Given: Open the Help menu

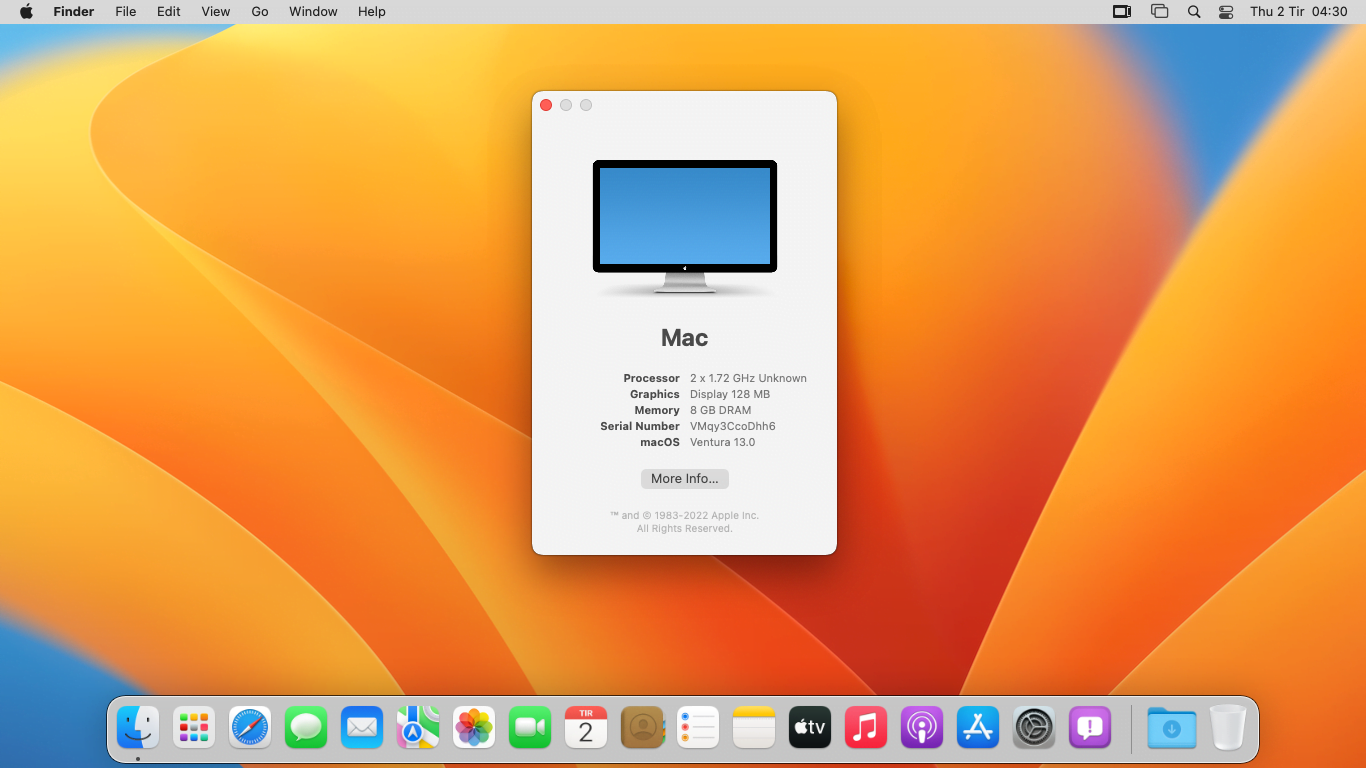Looking at the screenshot, I should pos(371,12).
